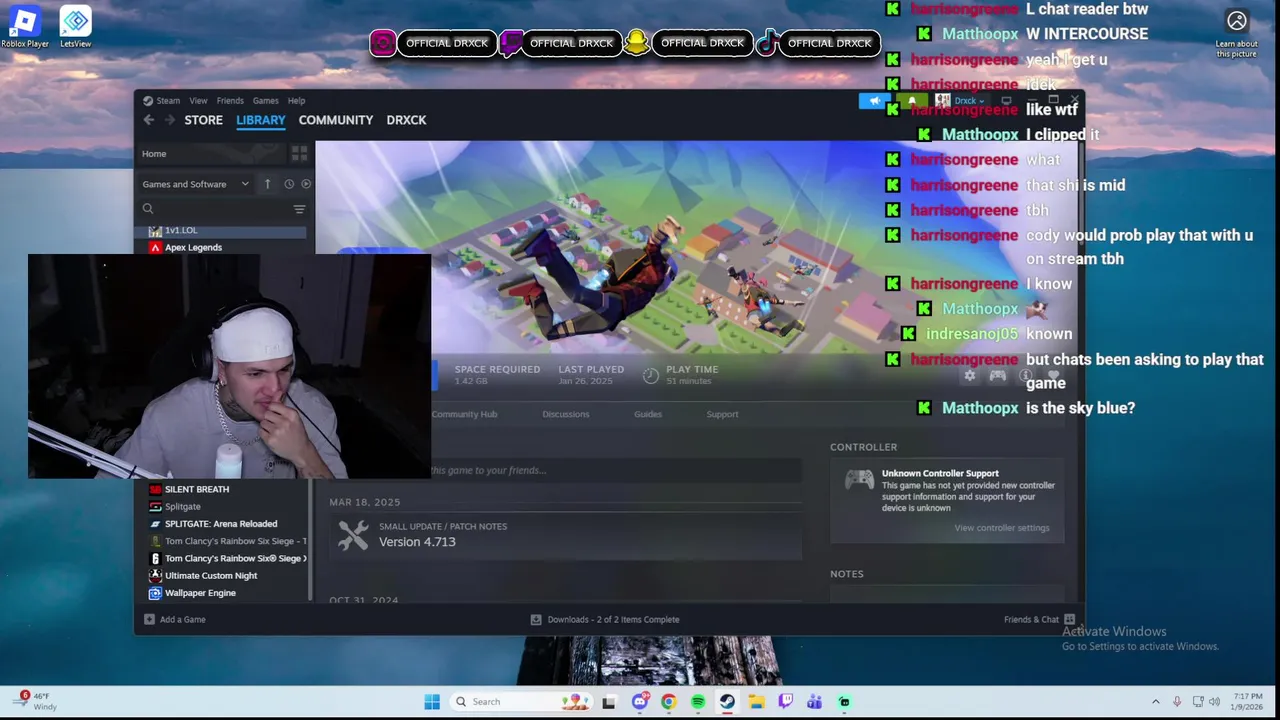Viewport: 1280px width, 720px height.
Task: Go to the COMMUNITY tab
Action: pos(336,120)
